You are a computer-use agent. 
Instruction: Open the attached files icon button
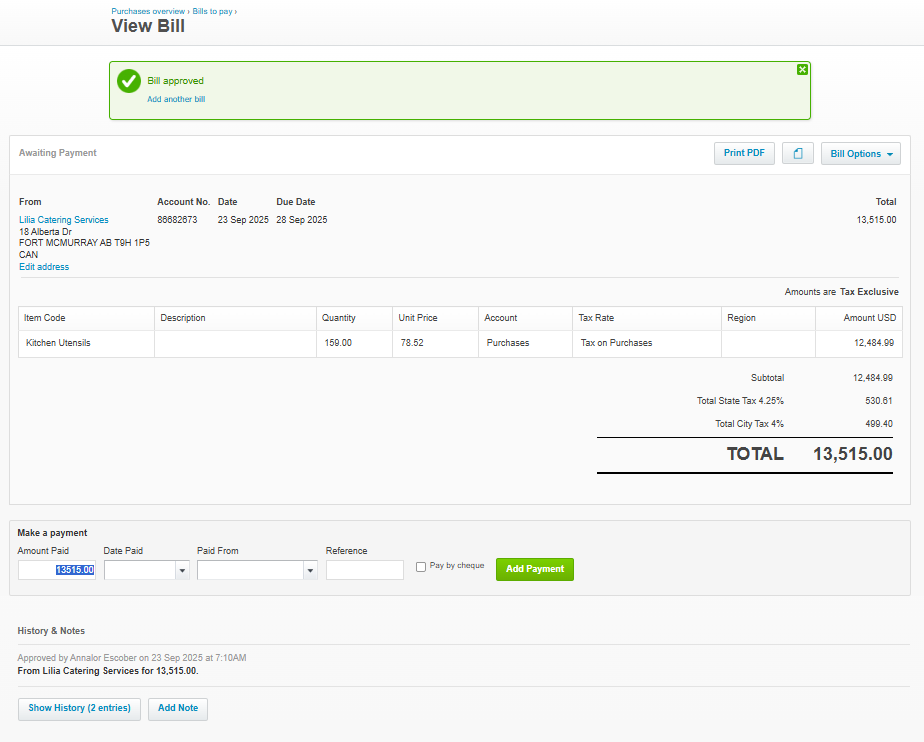[797, 154]
